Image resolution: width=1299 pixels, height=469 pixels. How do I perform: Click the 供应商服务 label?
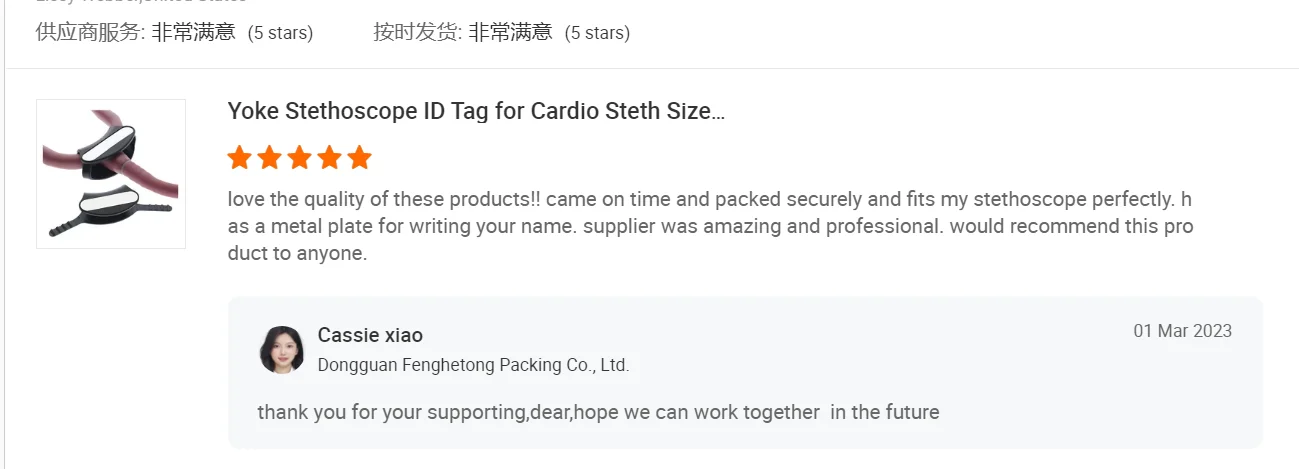click(x=90, y=32)
